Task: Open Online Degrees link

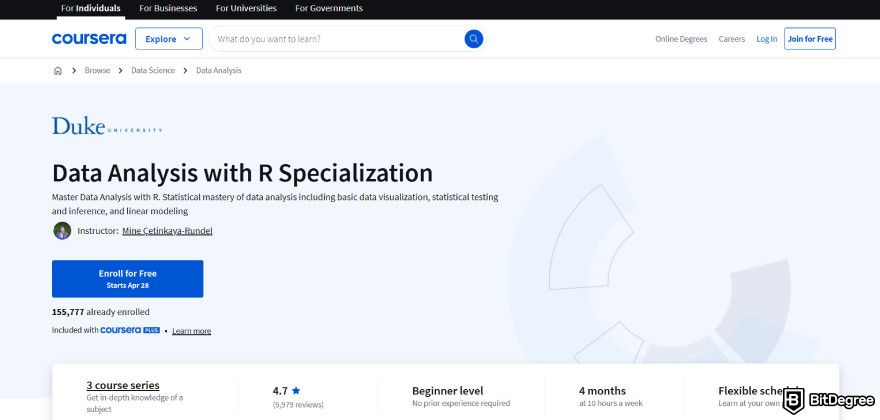Action: (x=681, y=39)
